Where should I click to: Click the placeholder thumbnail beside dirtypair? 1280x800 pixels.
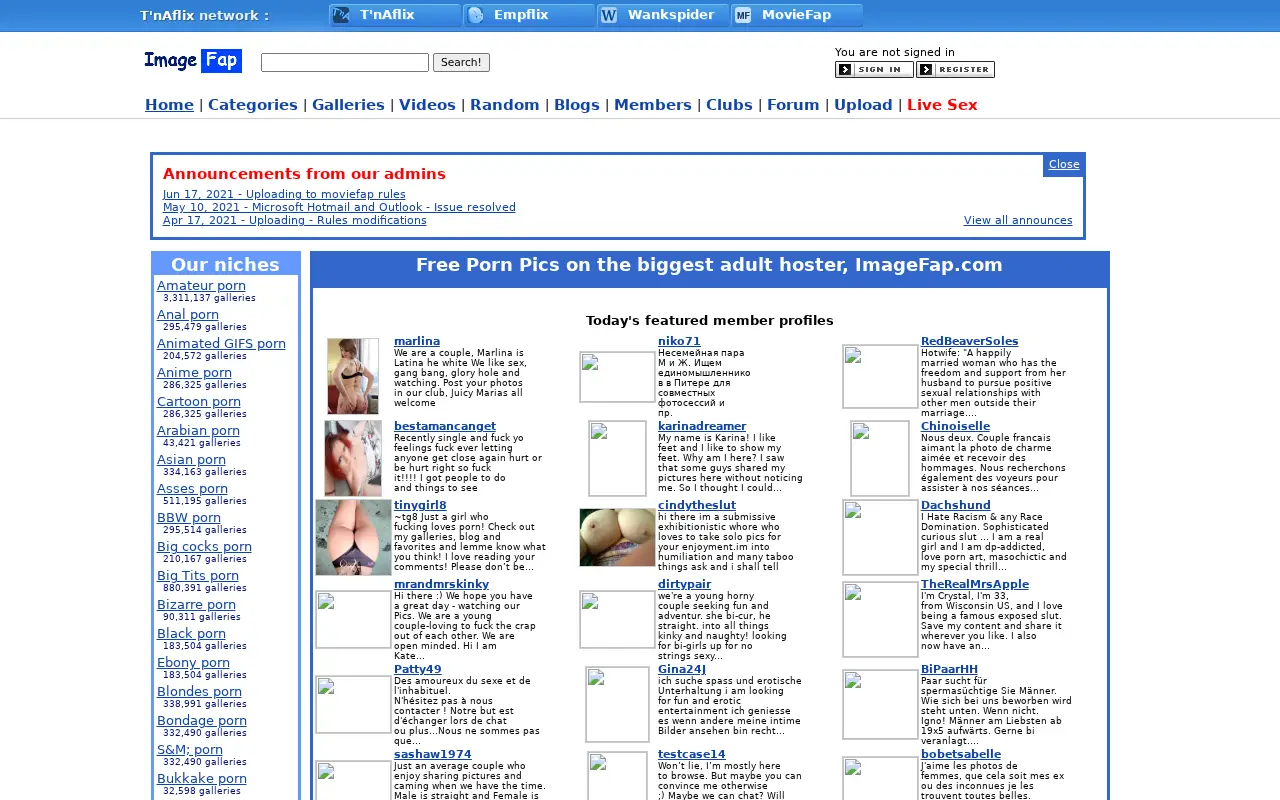(x=617, y=619)
